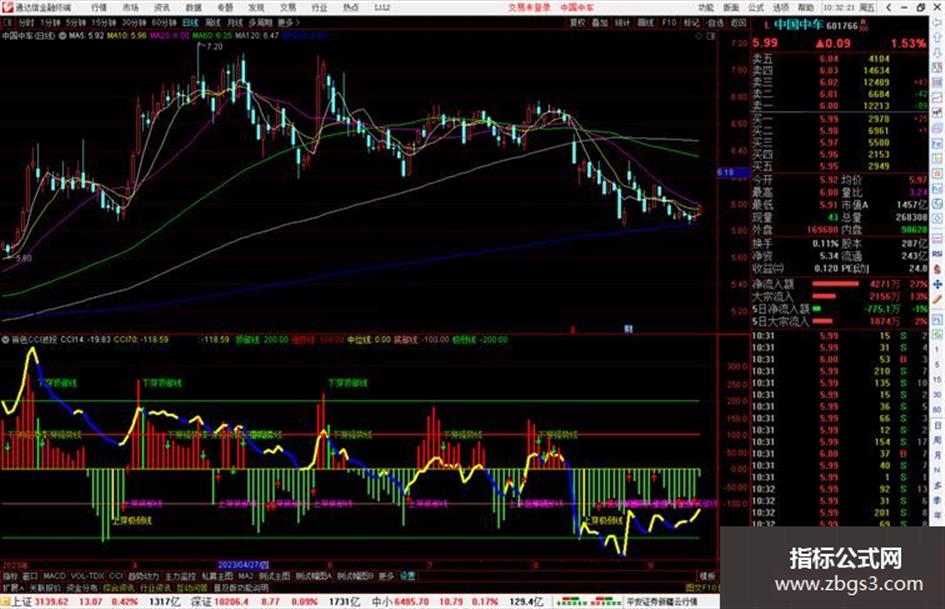The width and height of the screenshot is (945, 609).
Task: Open 行业资讯 tab in bottom bar
Action: [x=155, y=588]
